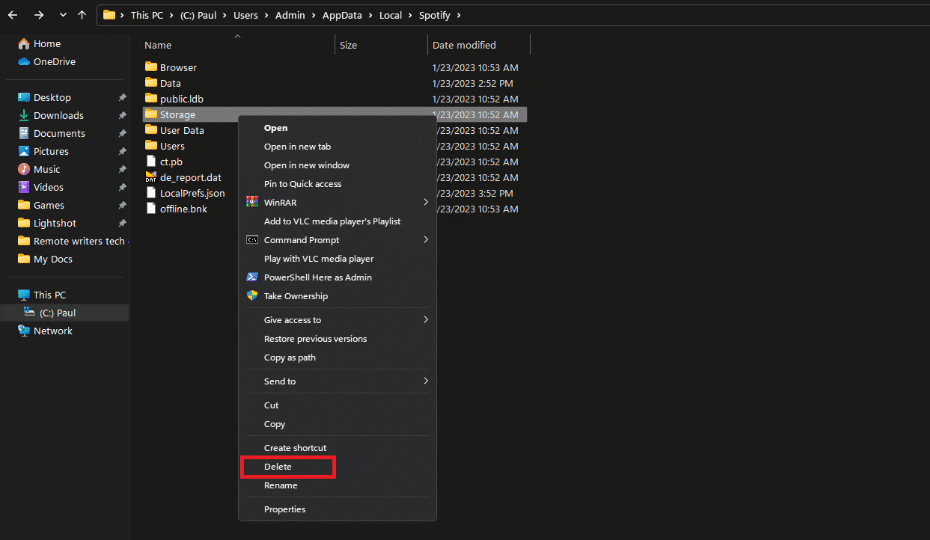Open recent locations dropdown chevron
This screenshot has height=540, width=930.
pos(63,15)
